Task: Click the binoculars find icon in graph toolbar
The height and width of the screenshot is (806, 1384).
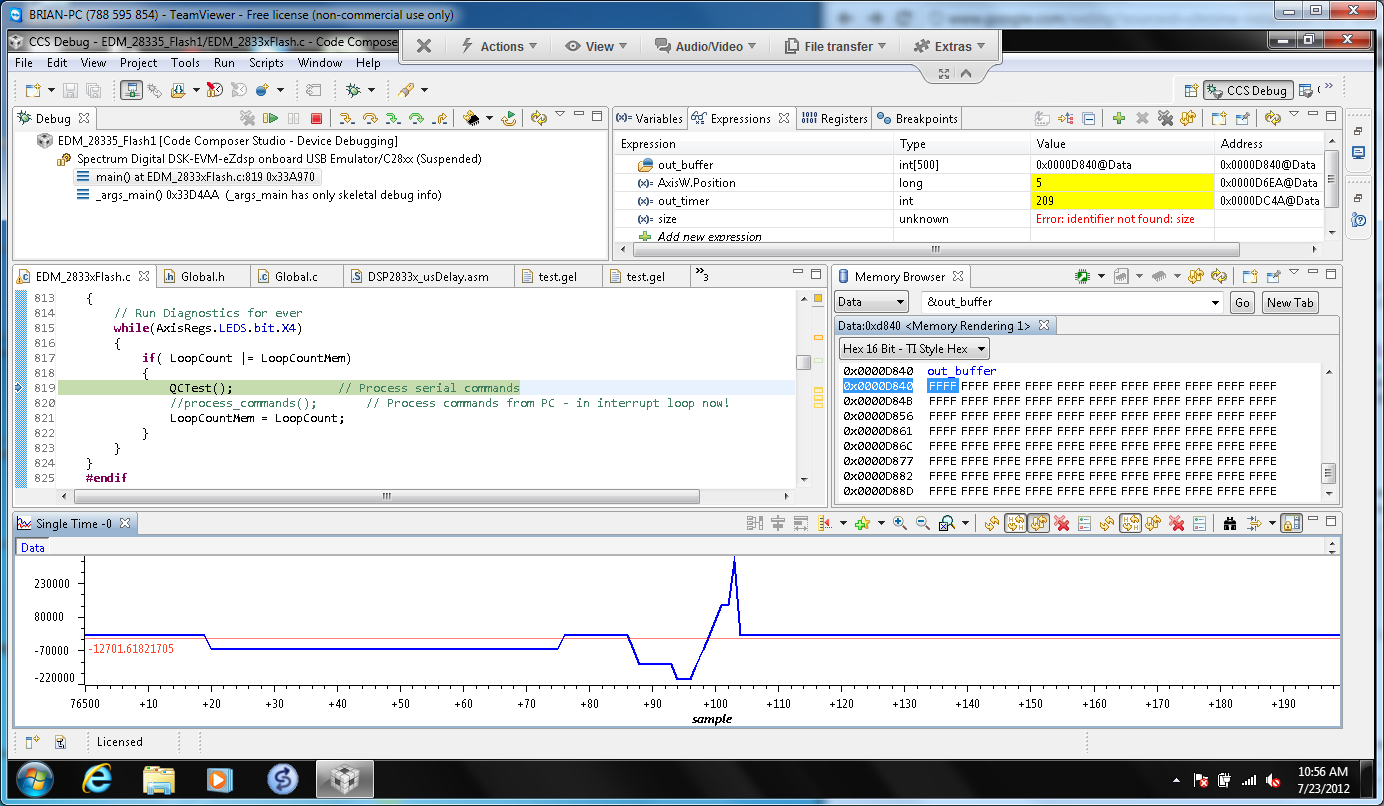Action: pyautogui.click(x=1230, y=523)
